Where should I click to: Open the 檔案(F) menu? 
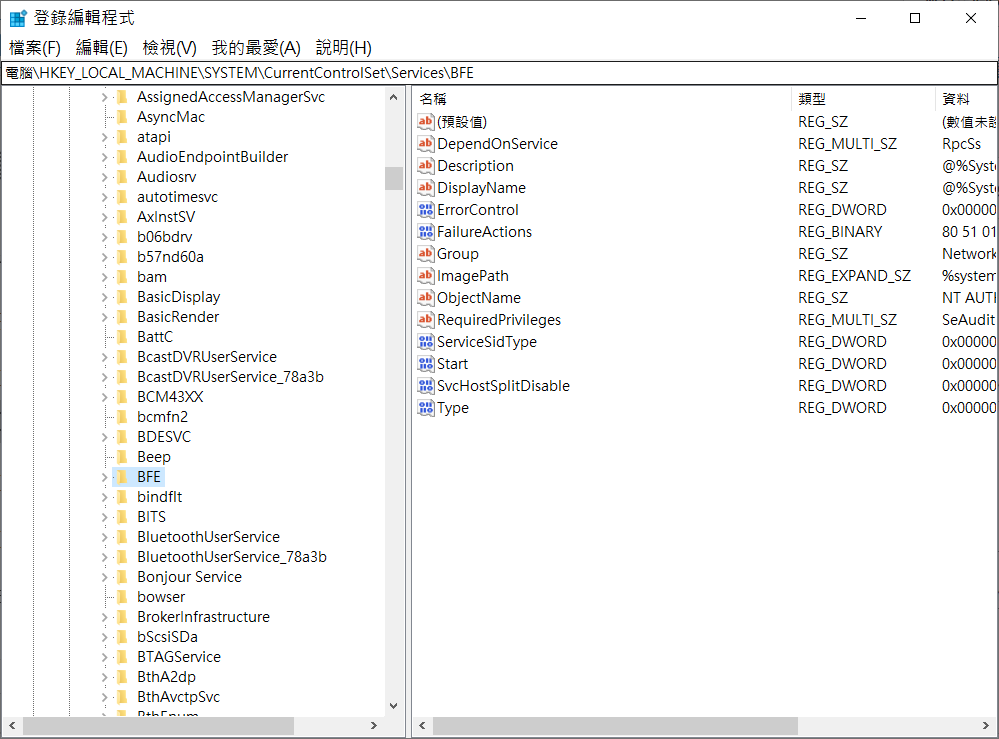[x=34, y=48]
